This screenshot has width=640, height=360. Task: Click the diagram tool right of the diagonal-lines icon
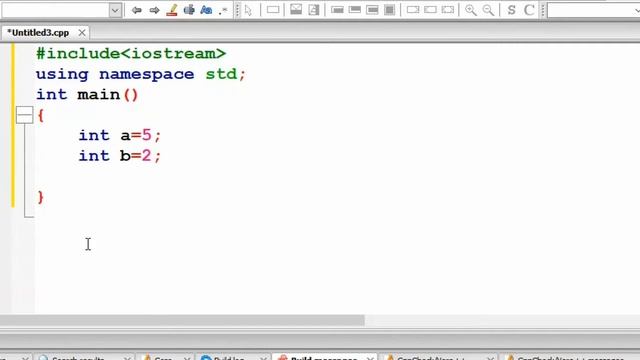point(313,10)
